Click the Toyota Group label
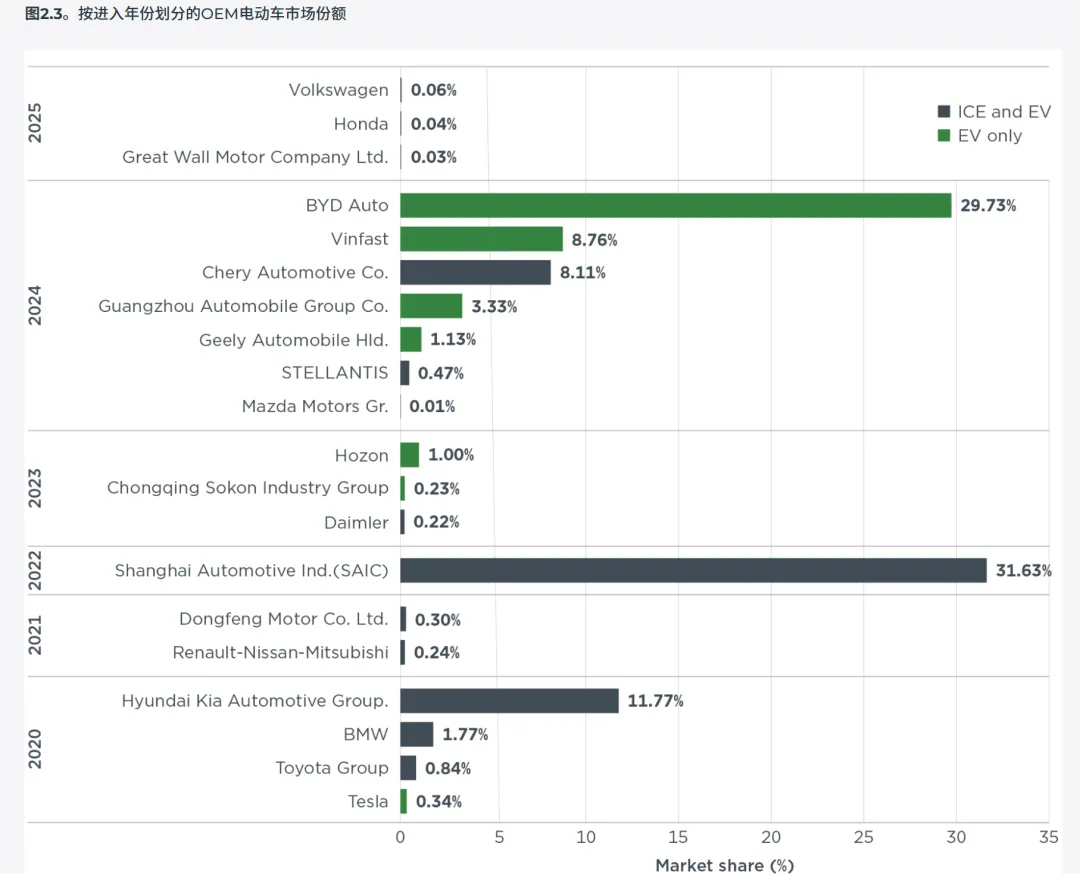The height and width of the screenshot is (874, 1080). pos(332,768)
